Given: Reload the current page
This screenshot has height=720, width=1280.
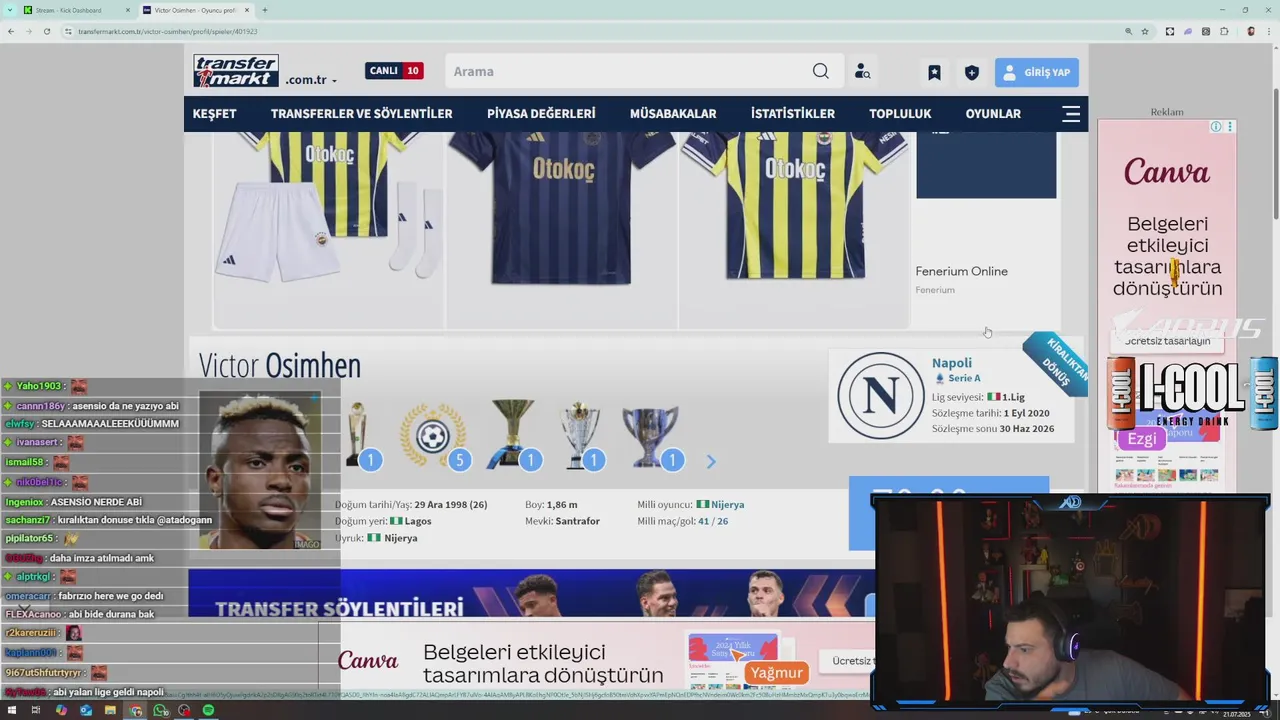Looking at the screenshot, I should click(x=47, y=31).
